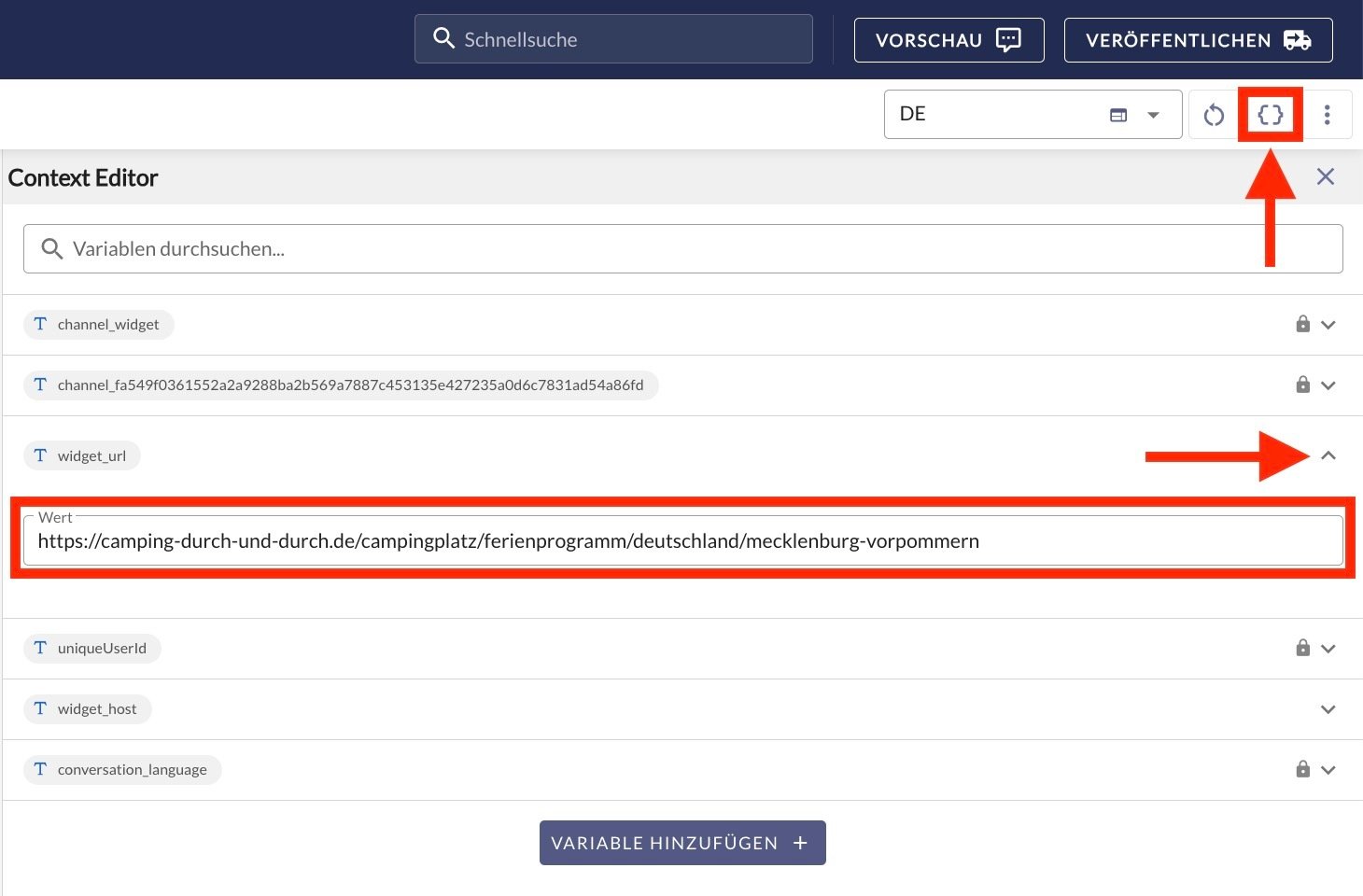Click the lock icon on long channel_fa549 variable row
This screenshot has width=1363, height=896.
point(1302,385)
